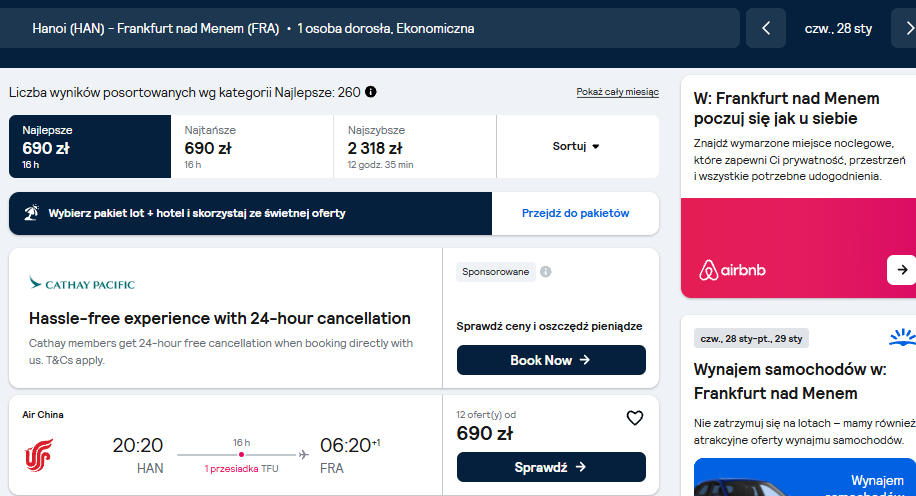
Task: Click 'Wybierz pakiet lot + hotel' banner text
Action: tap(197, 213)
